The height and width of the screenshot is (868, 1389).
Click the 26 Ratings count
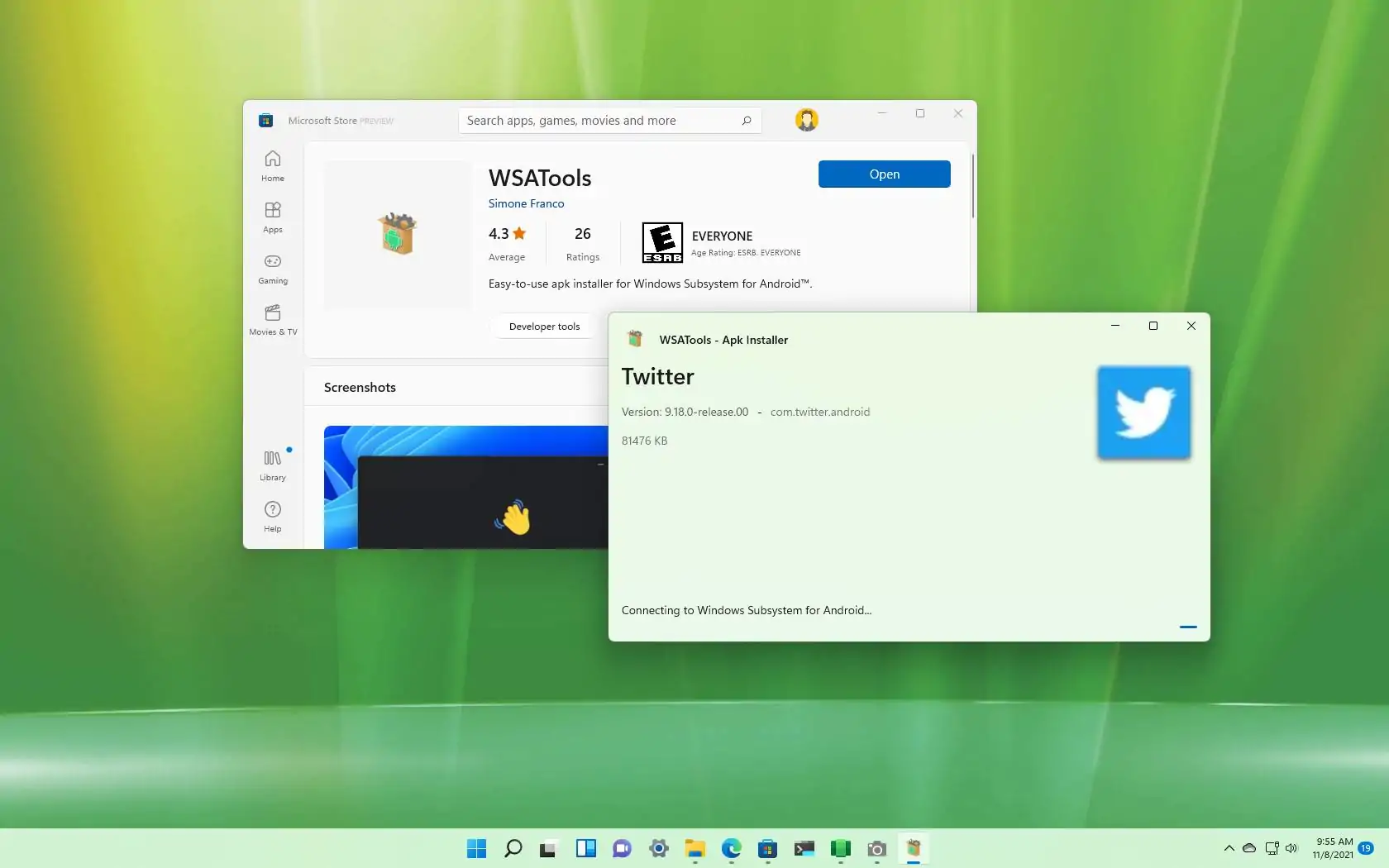click(582, 243)
